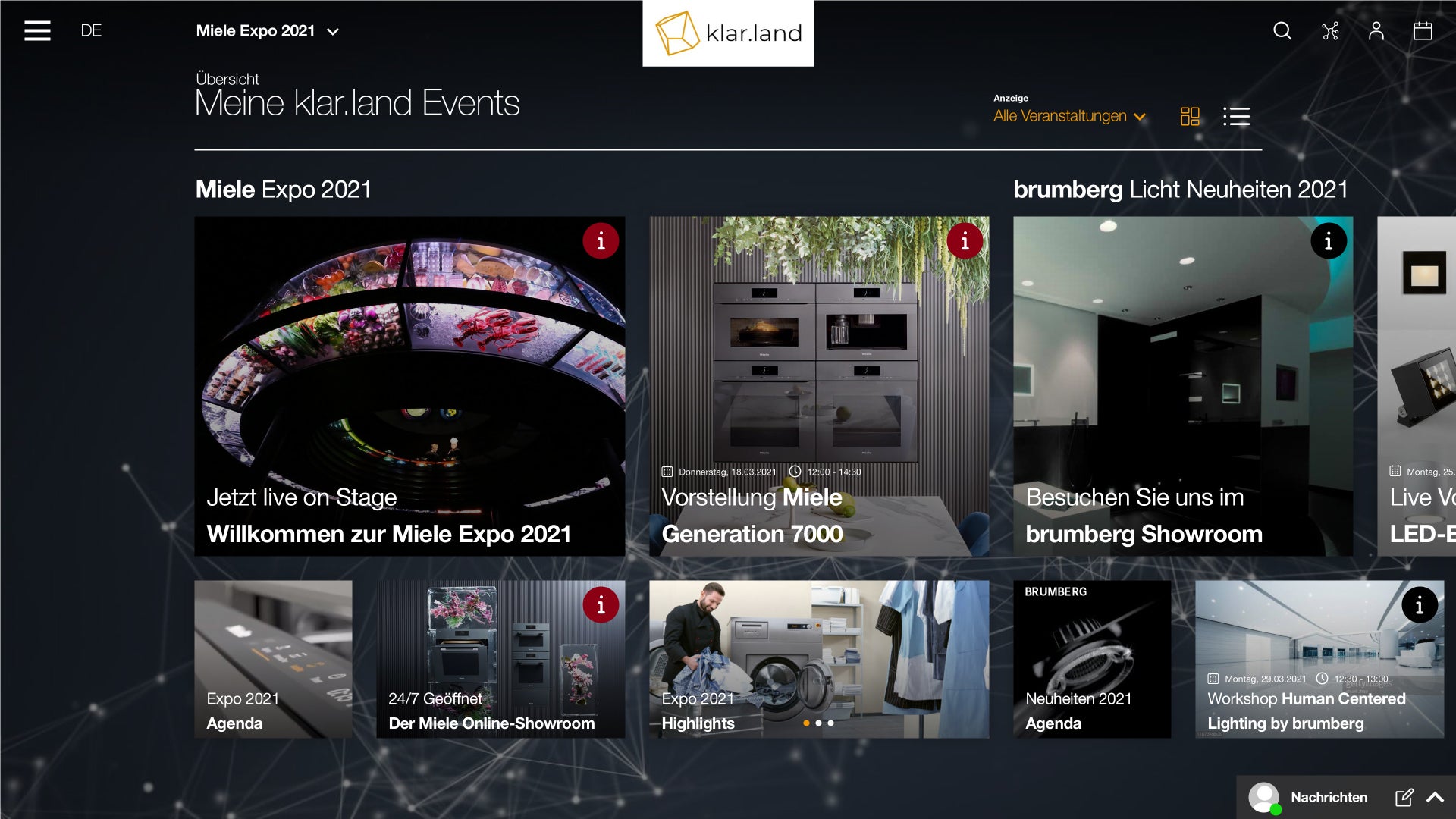
Task: Open the network connections icon
Action: pyautogui.click(x=1330, y=30)
